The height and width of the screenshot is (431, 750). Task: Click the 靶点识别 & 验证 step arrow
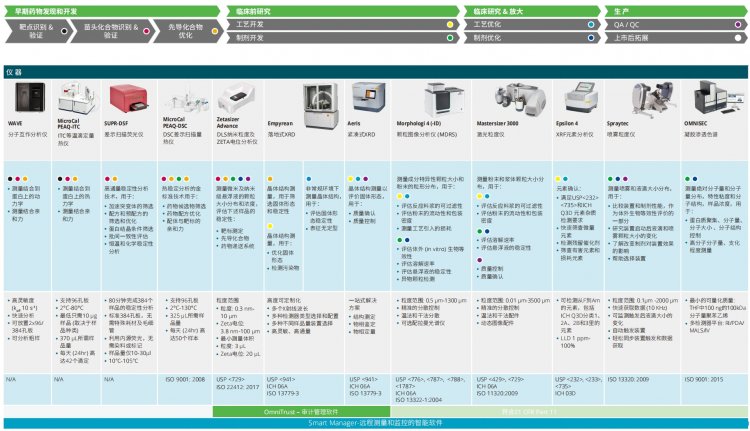click(x=39, y=31)
